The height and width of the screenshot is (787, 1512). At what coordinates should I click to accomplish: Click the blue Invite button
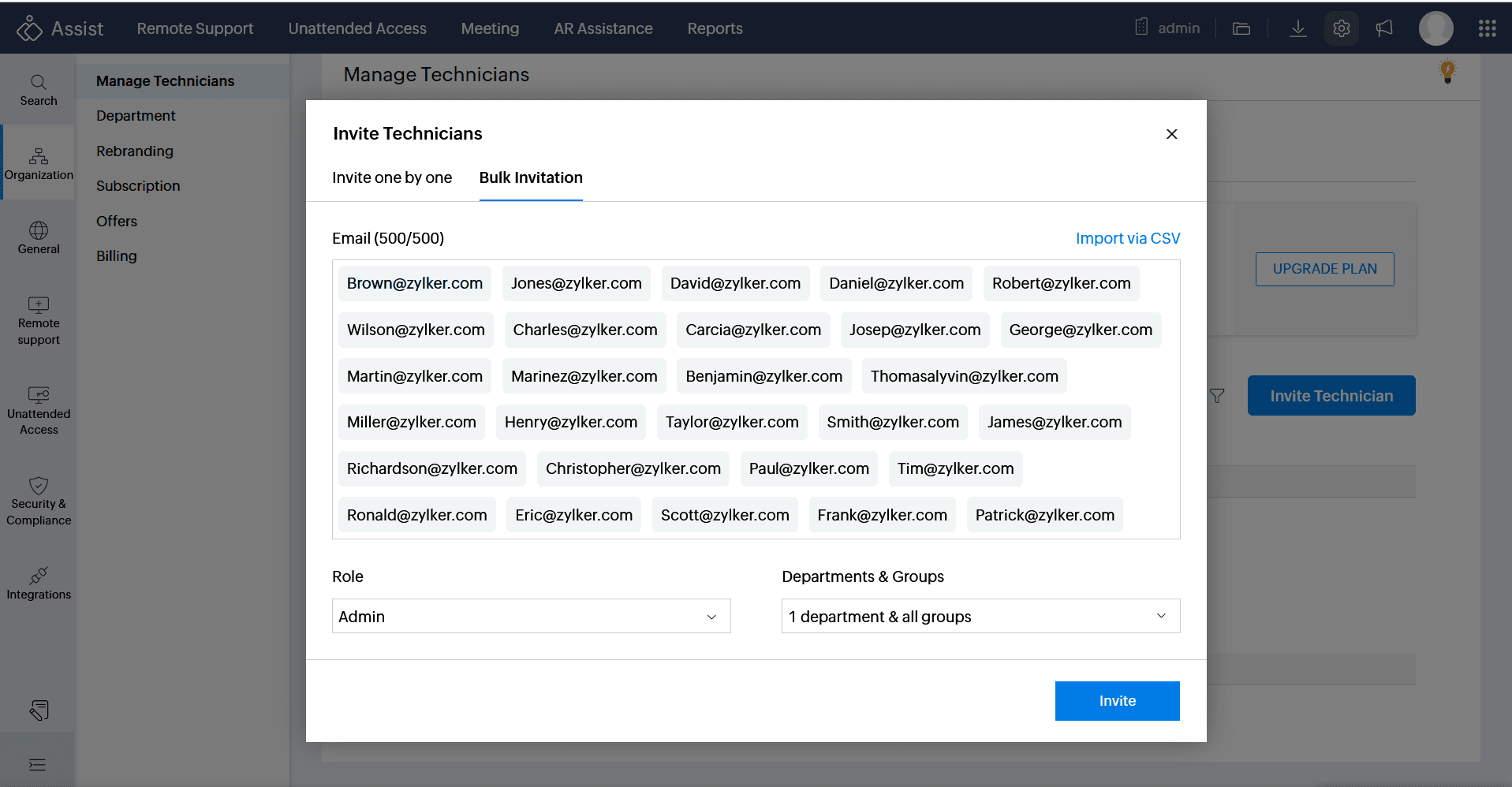[1117, 701]
